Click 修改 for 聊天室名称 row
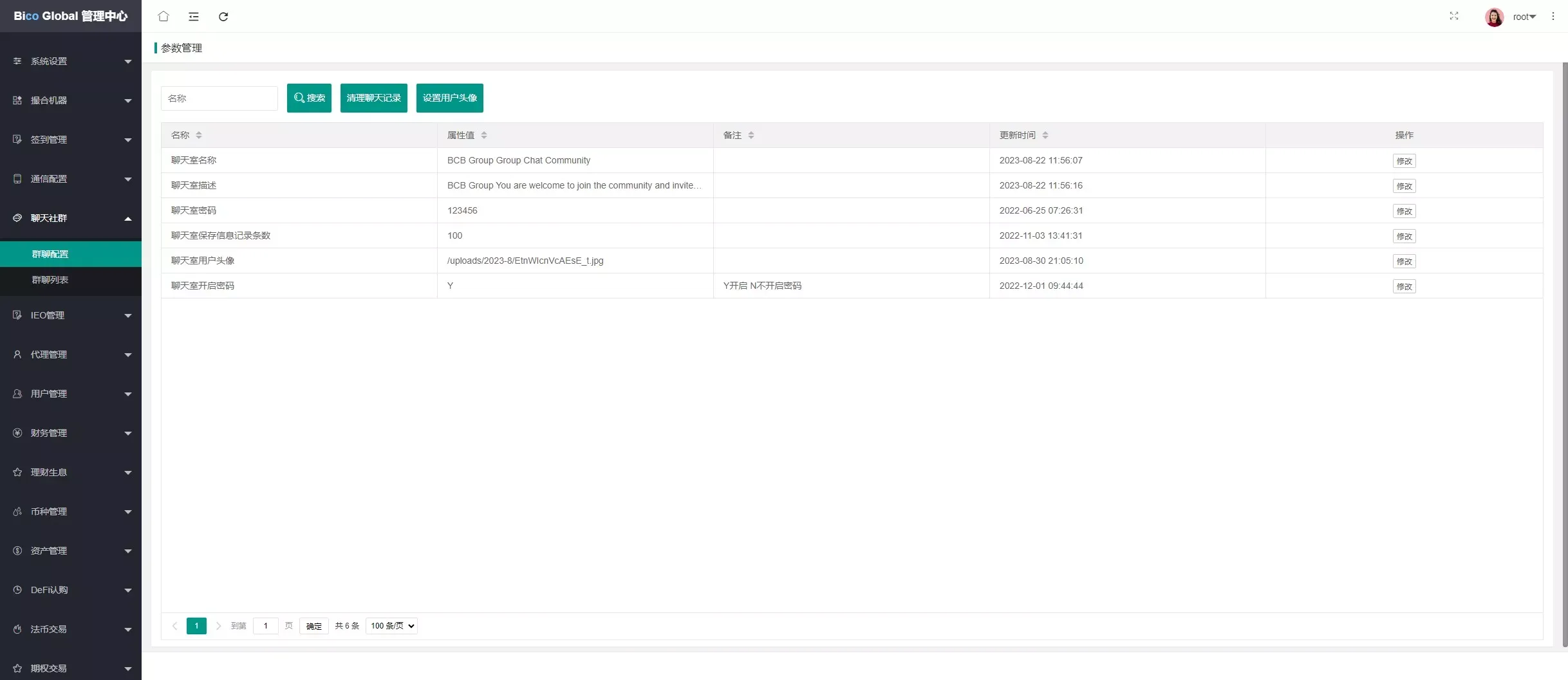Screen dimensions: 1568x680 click(1405, 161)
